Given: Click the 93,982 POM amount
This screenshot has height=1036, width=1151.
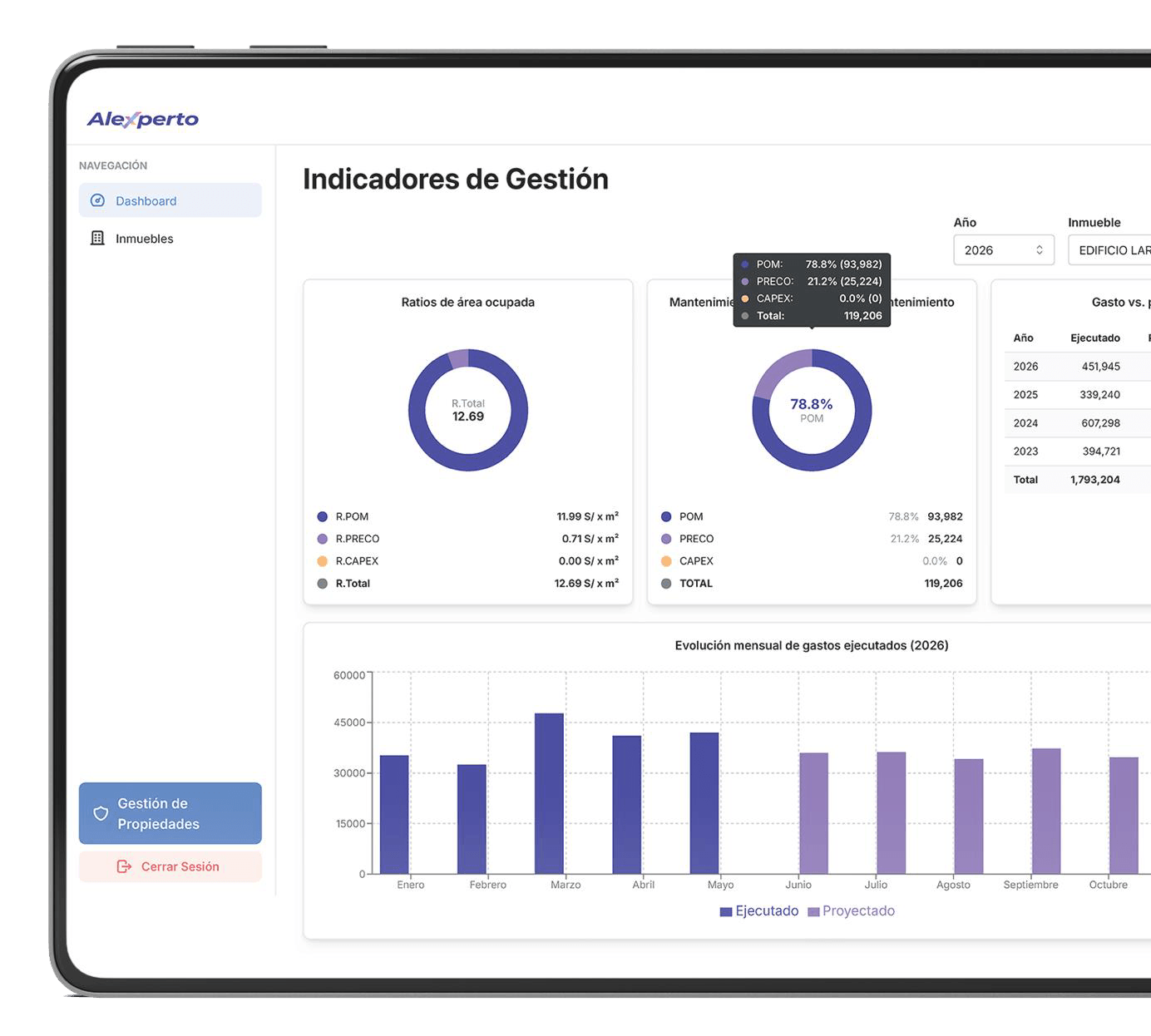Looking at the screenshot, I should [x=946, y=516].
